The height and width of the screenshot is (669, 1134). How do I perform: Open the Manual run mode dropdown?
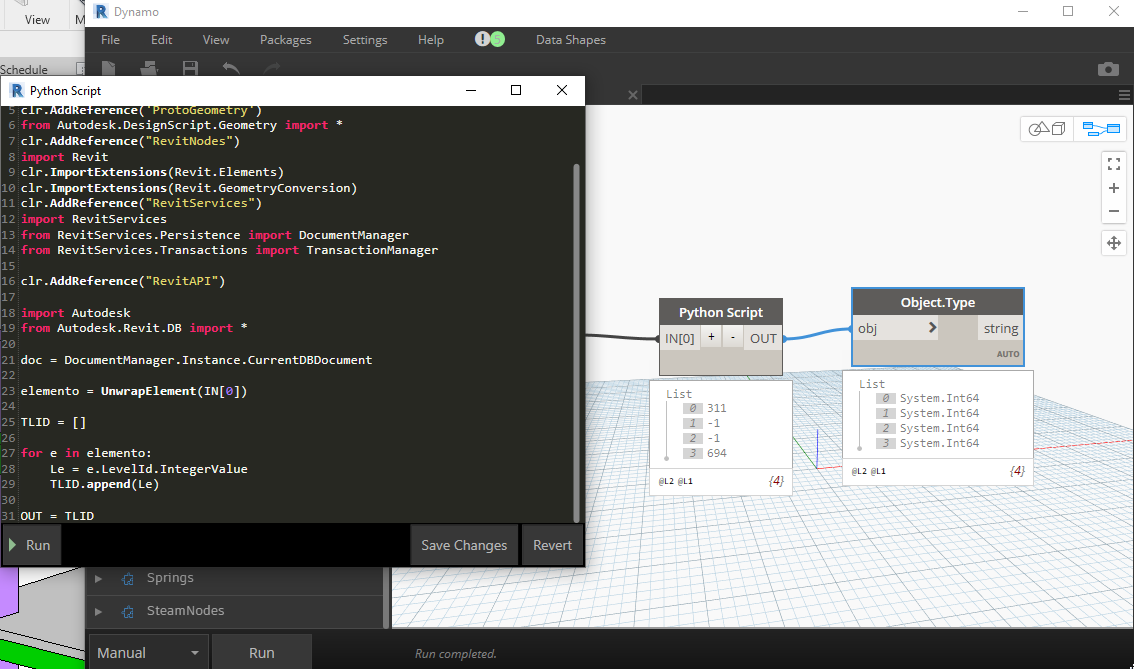tap(148, 652)
